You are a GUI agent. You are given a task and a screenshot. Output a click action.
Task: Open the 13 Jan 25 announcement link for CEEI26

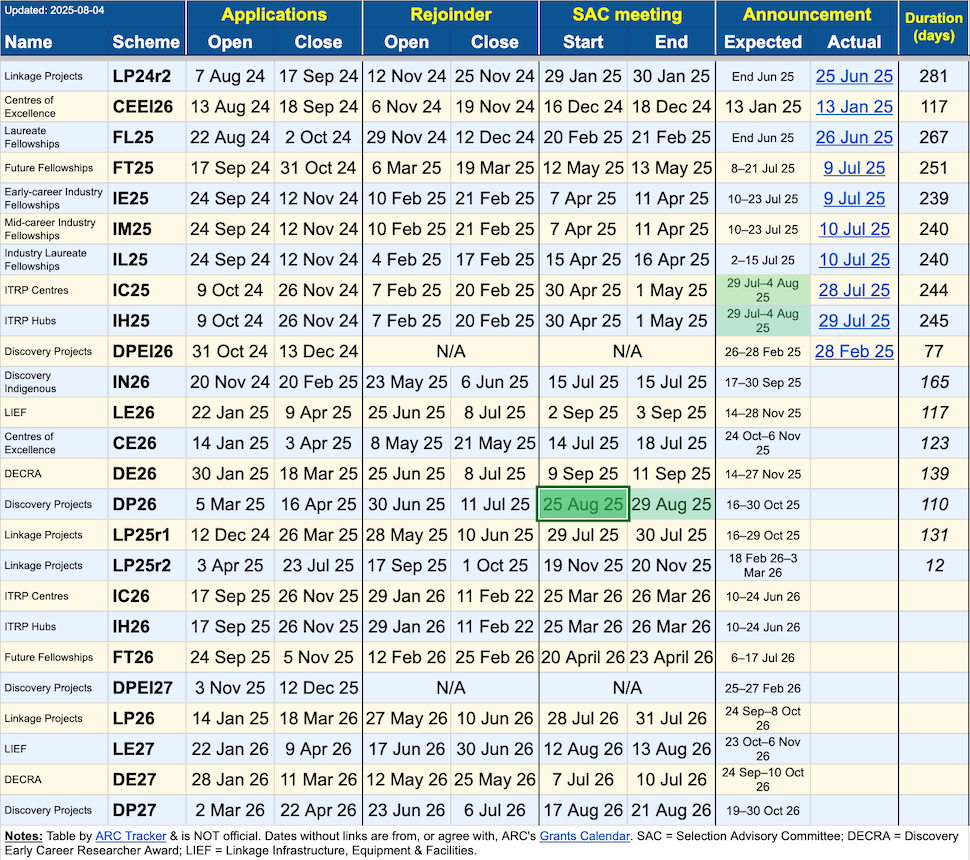(x=854, y=107)
